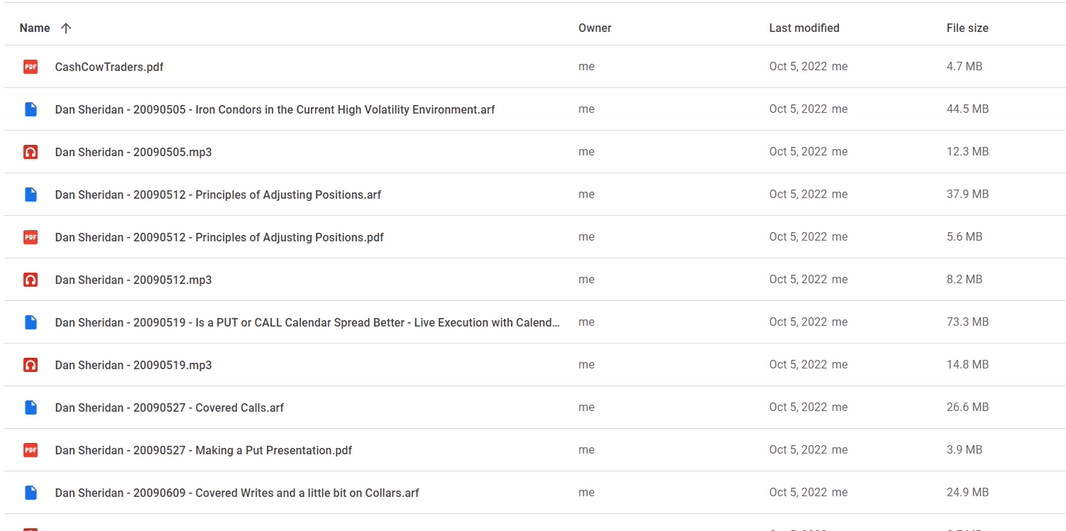Click the PDF icon for Making a Put Presentation.pdf
The width and height of the screenshot is (1066, 531).
[x=31, y=450]
